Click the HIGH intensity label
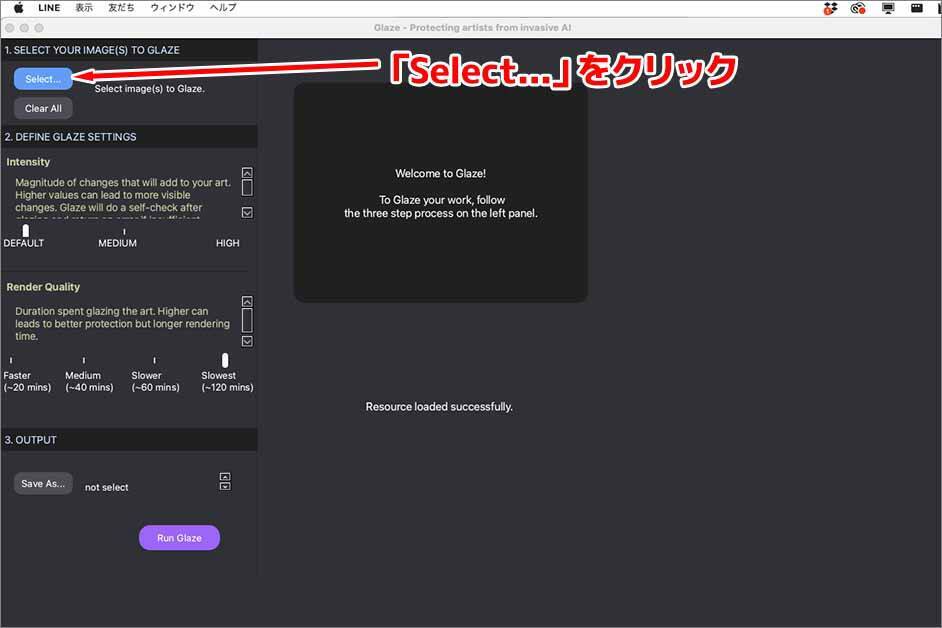Image resolution: width=942 pixels, height=628 pixels. click(227, 243)
